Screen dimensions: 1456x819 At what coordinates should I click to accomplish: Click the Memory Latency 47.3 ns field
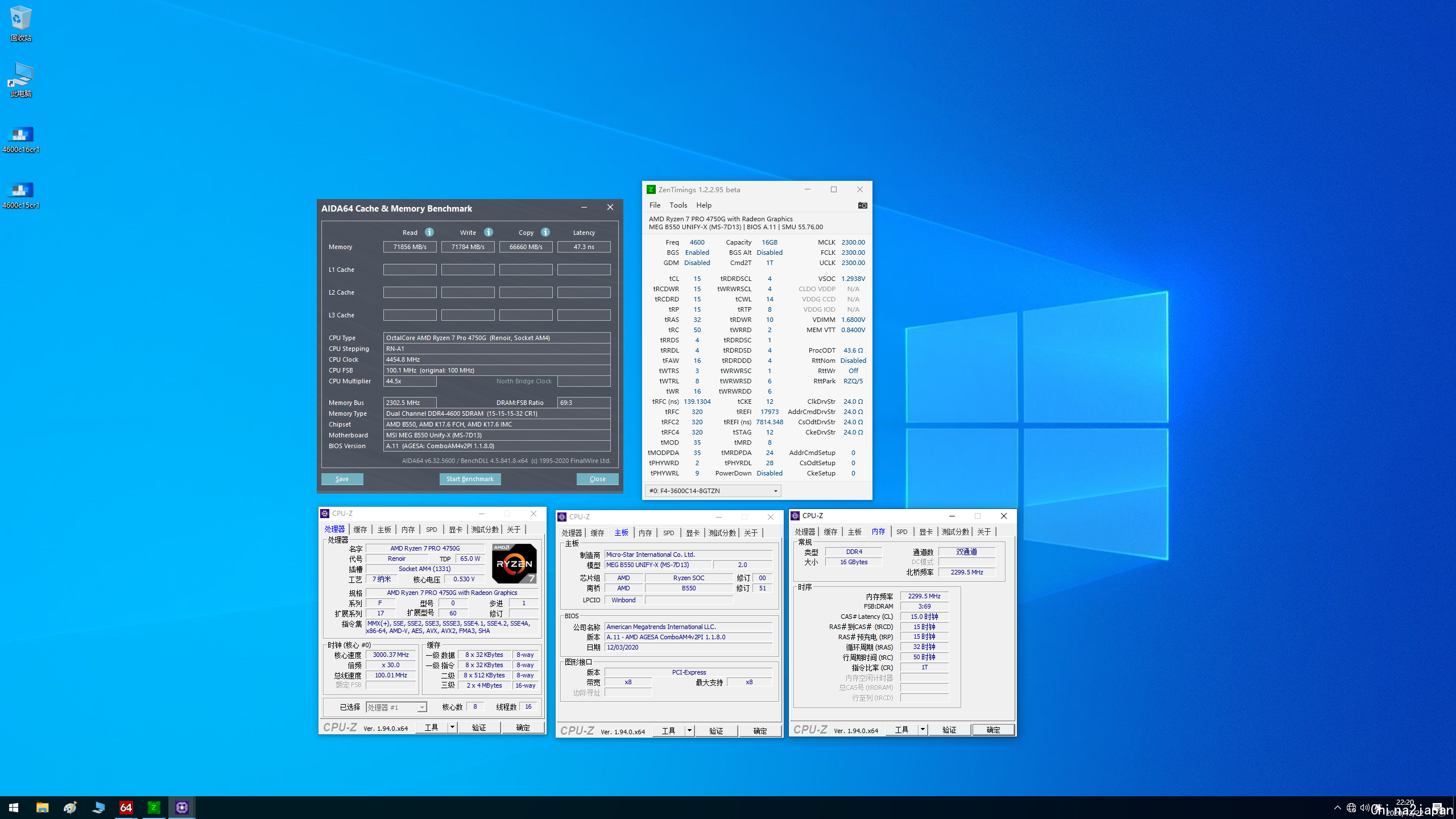point(584,247)
